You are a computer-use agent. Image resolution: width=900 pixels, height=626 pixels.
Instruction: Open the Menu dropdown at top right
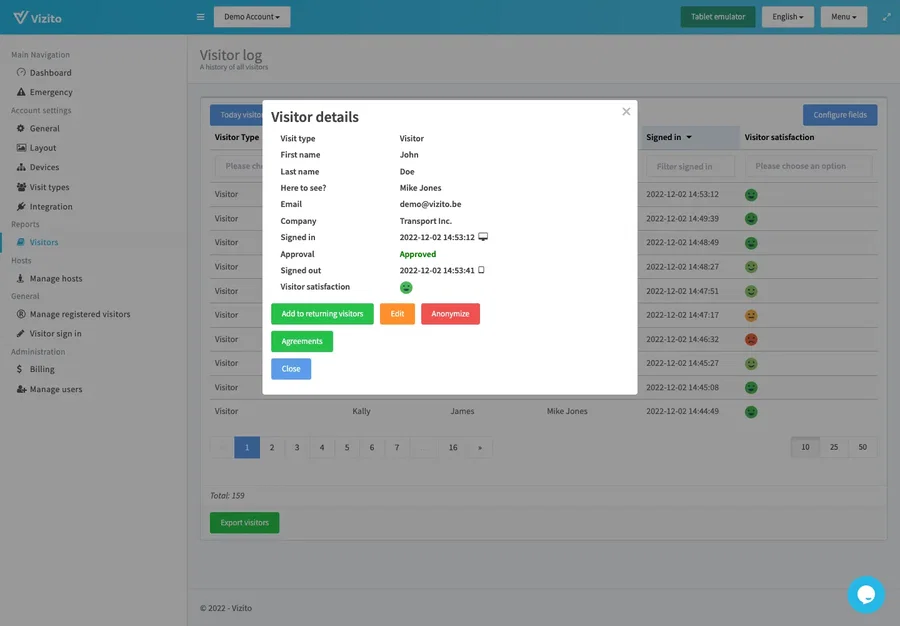click(x=842, y=16)
